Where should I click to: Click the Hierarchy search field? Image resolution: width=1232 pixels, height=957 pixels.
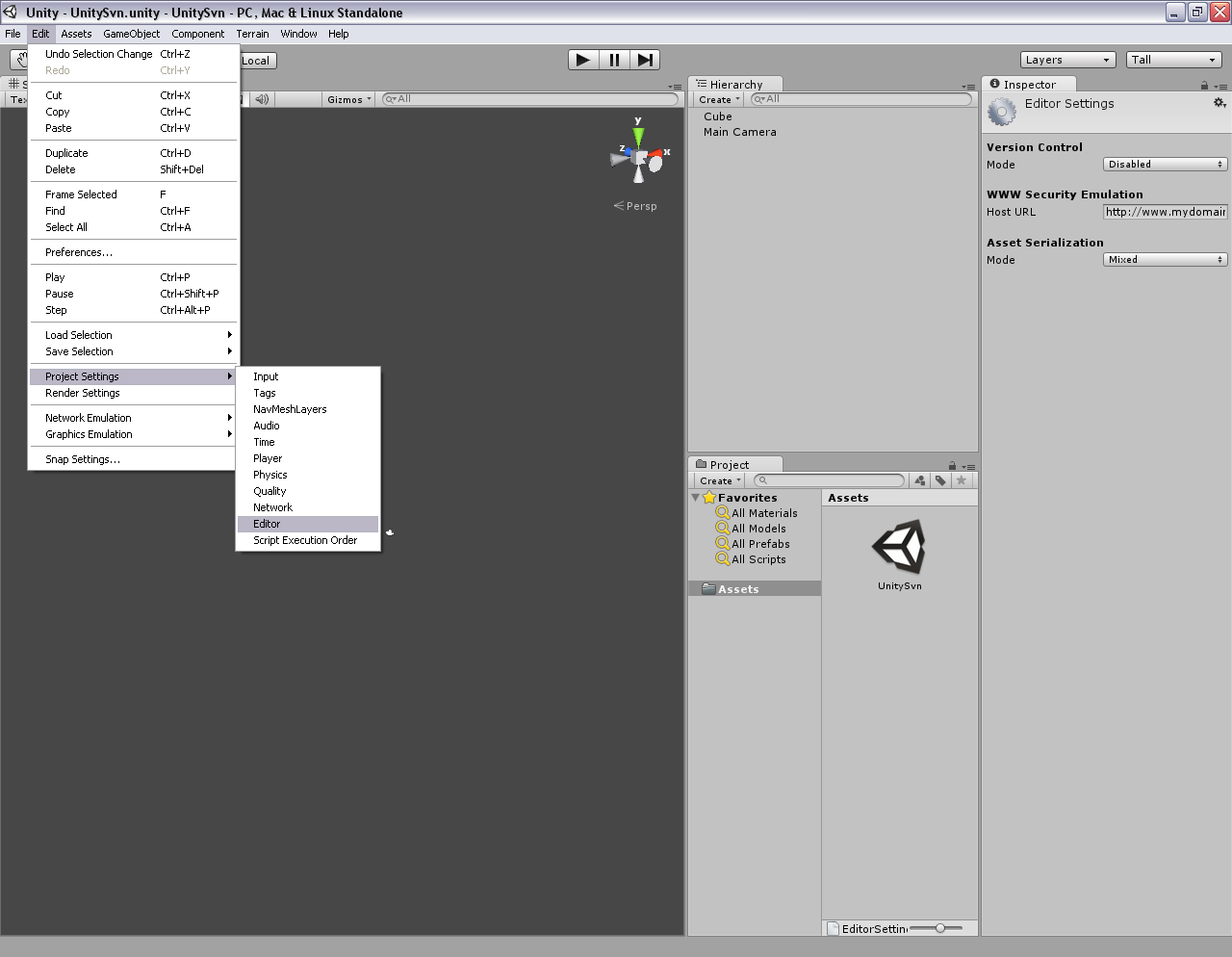pos(860,99)
